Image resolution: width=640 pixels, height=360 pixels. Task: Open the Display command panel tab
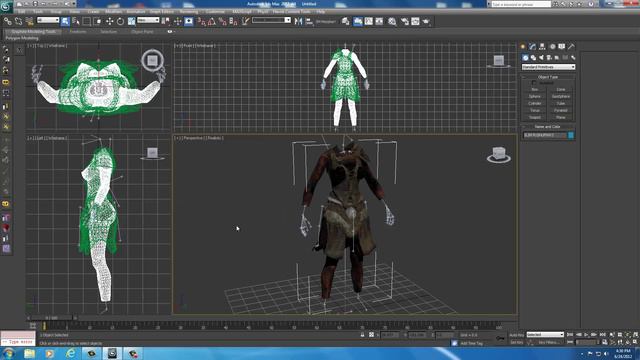point(562,47)
